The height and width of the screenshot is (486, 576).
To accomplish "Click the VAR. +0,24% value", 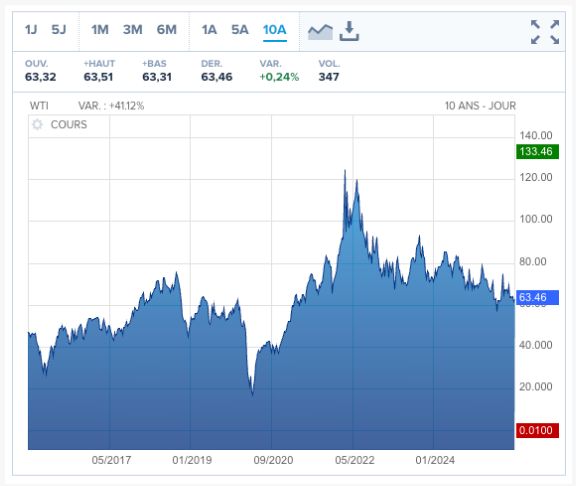I will [279, 77].
